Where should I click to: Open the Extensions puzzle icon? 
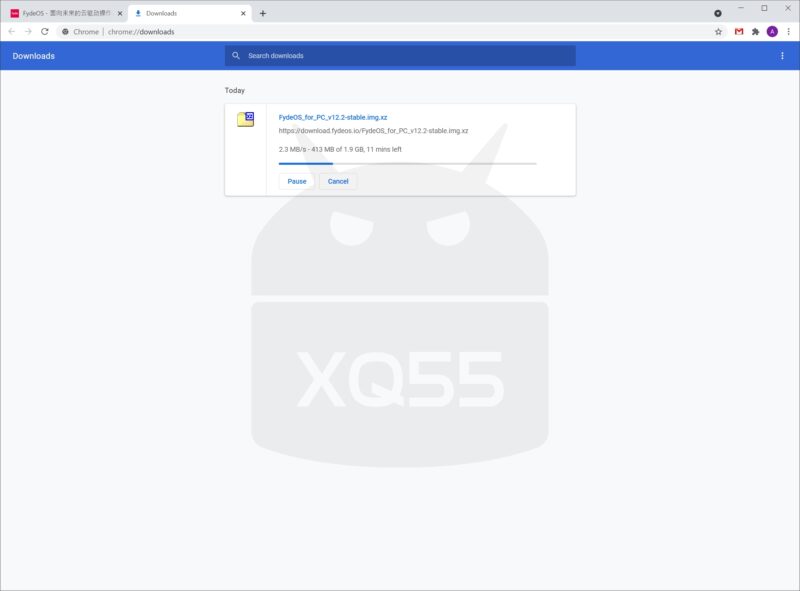(x=756, y=31)
